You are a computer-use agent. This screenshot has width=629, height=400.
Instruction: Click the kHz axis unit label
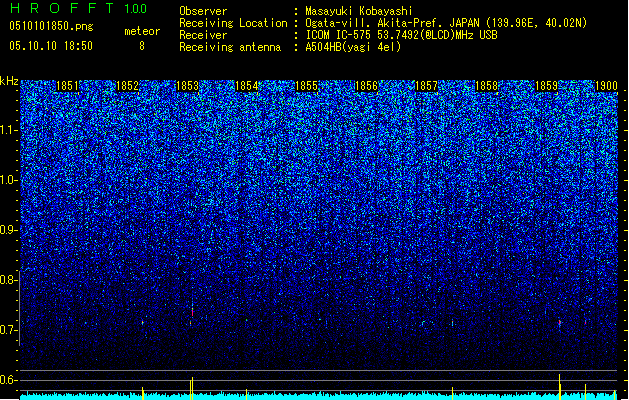(x=9, y=81)
